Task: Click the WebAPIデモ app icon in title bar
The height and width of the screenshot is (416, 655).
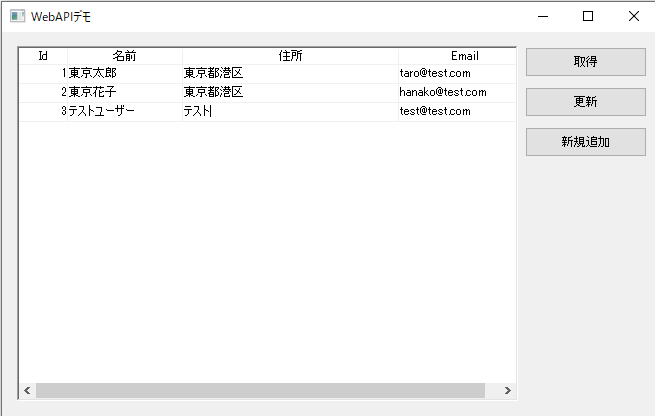Action: point(17,16)
